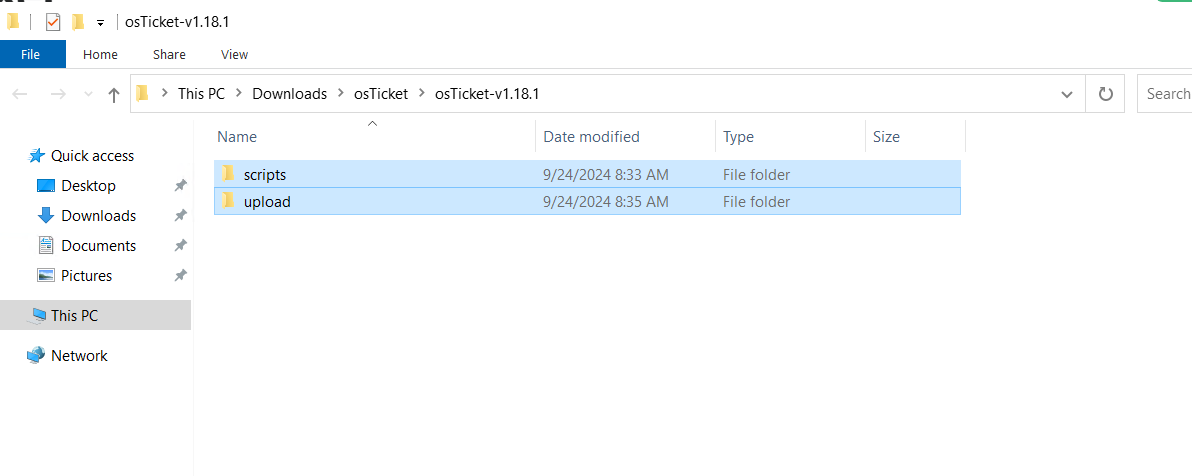
Task: Click the upload folder icon
Action: click(x=227, y=202)
